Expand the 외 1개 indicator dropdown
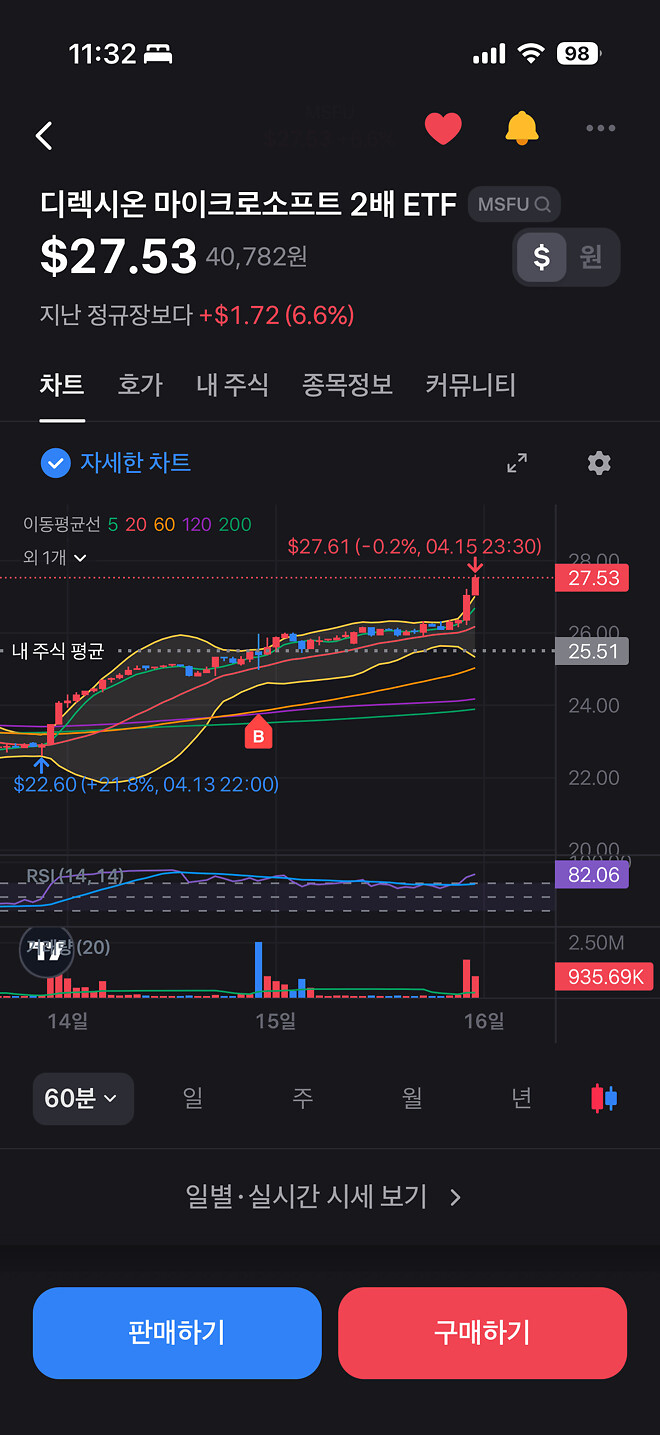The height and width of the screenshot is (1435, 660). click(55, 558)
